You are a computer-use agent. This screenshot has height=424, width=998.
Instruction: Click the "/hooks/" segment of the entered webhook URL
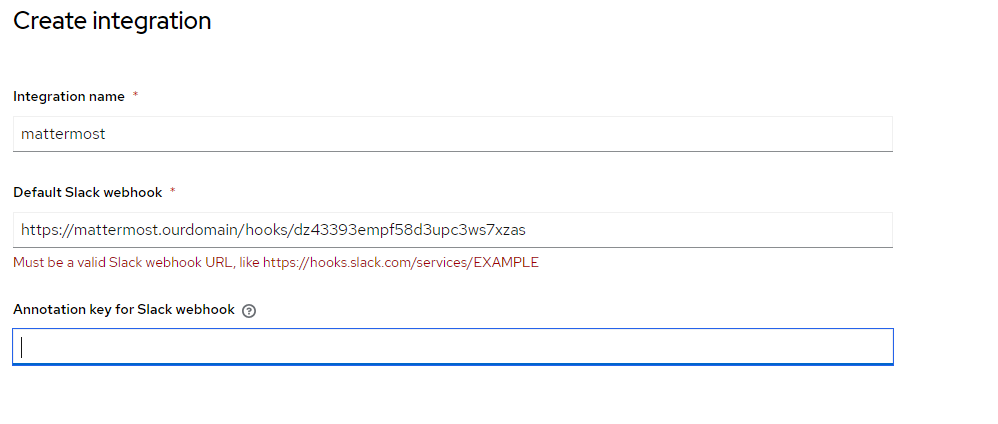point(264,230)
